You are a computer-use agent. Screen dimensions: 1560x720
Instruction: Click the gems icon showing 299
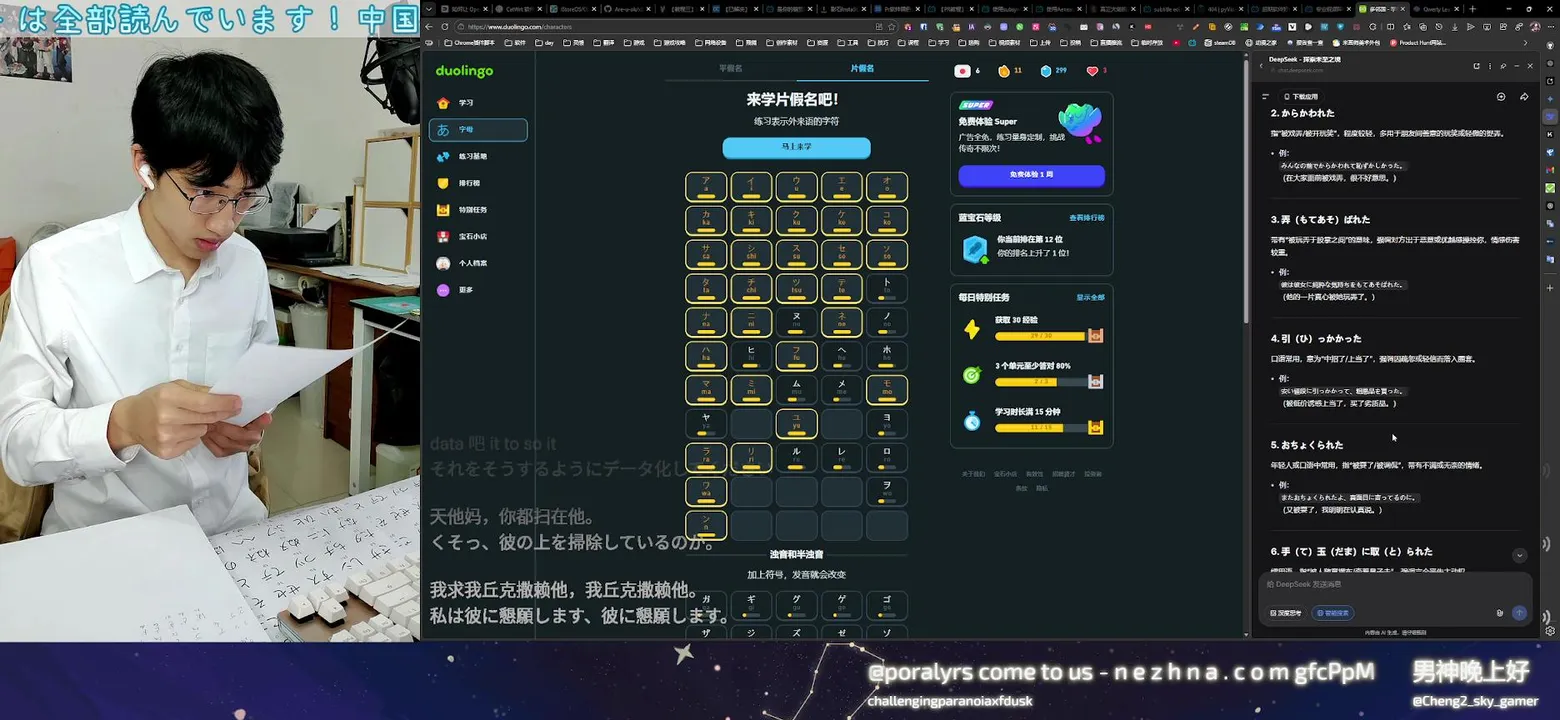(x=1046, y=71)
